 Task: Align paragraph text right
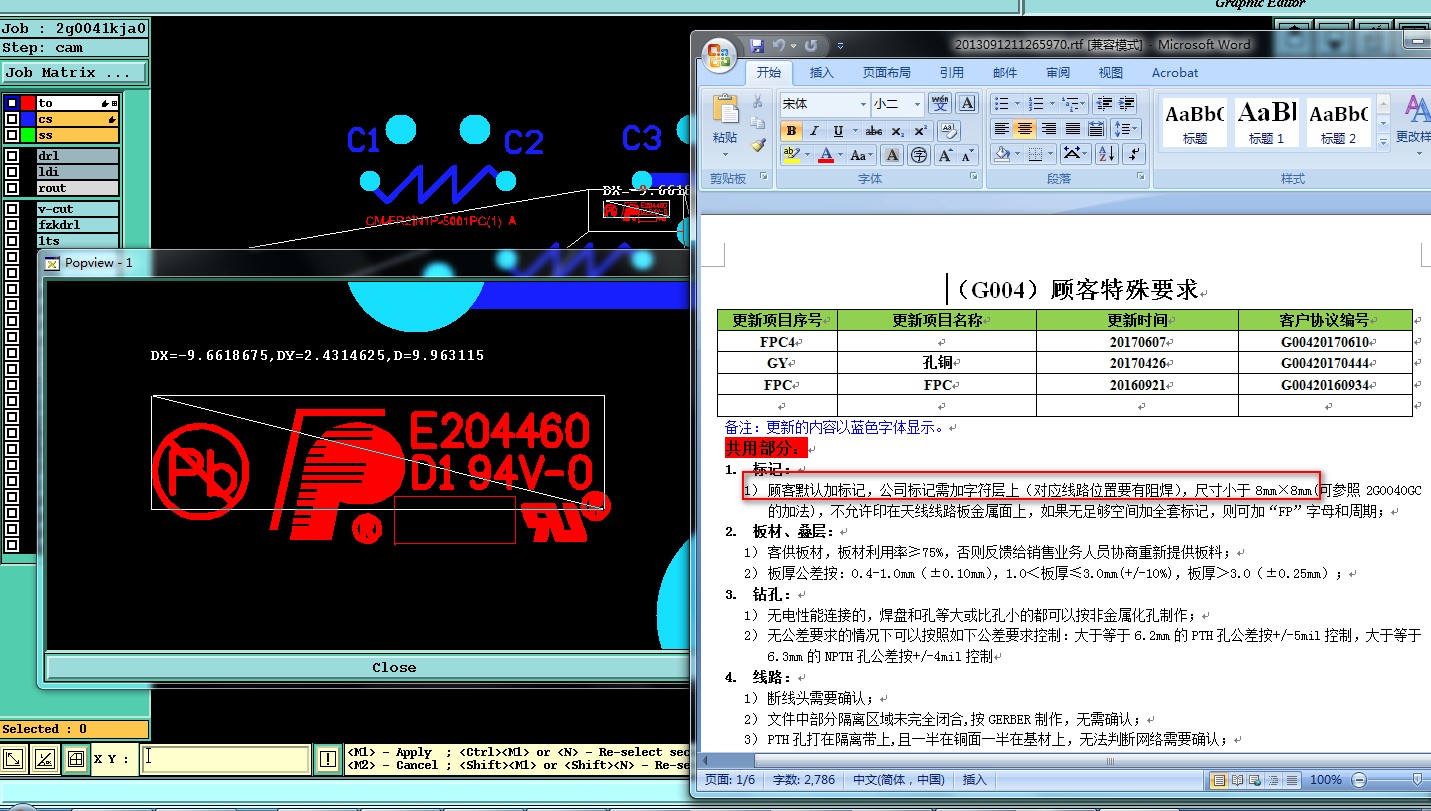[1049, 129]
